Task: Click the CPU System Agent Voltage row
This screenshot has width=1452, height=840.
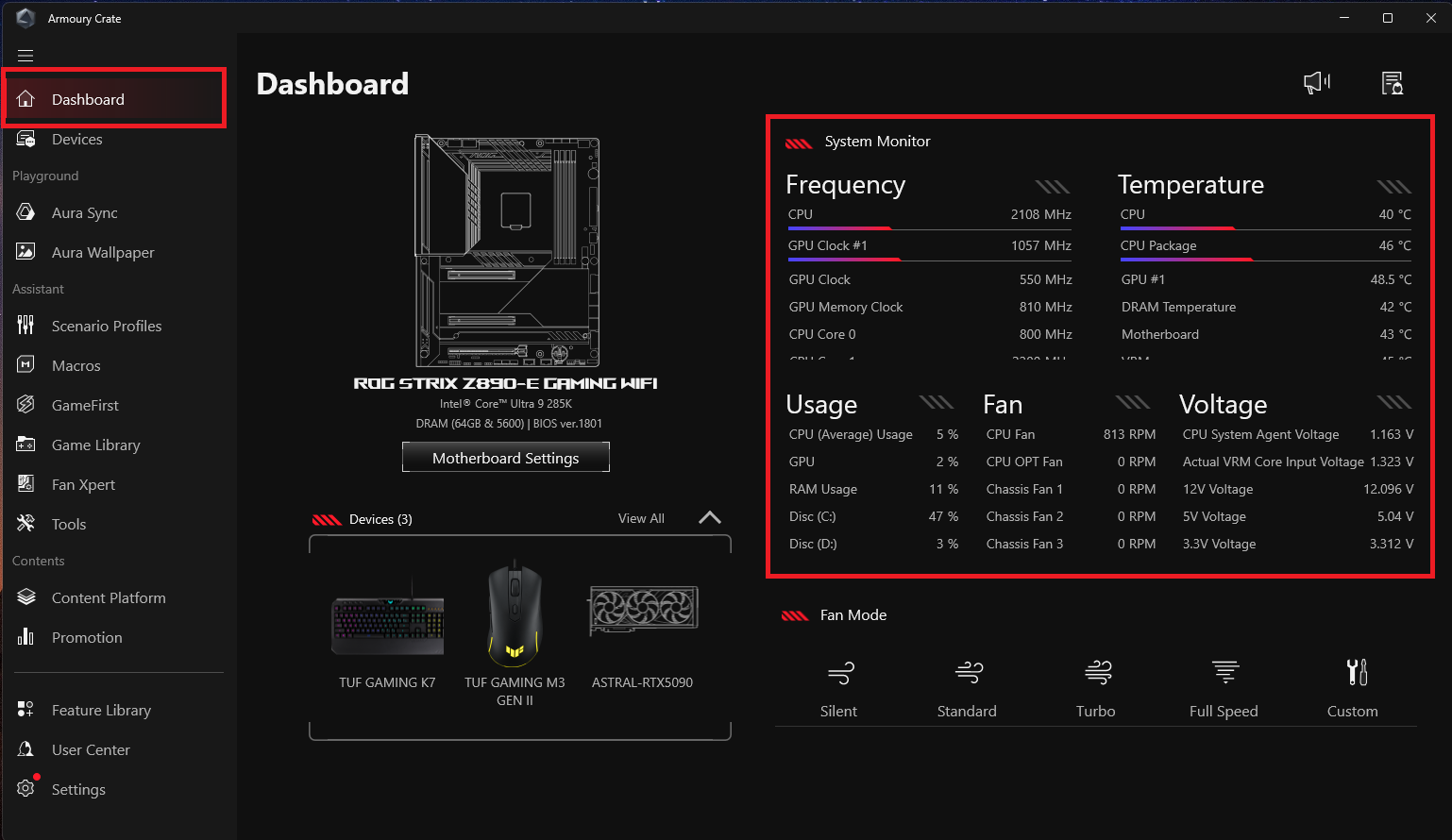Action: point(1298,434)
